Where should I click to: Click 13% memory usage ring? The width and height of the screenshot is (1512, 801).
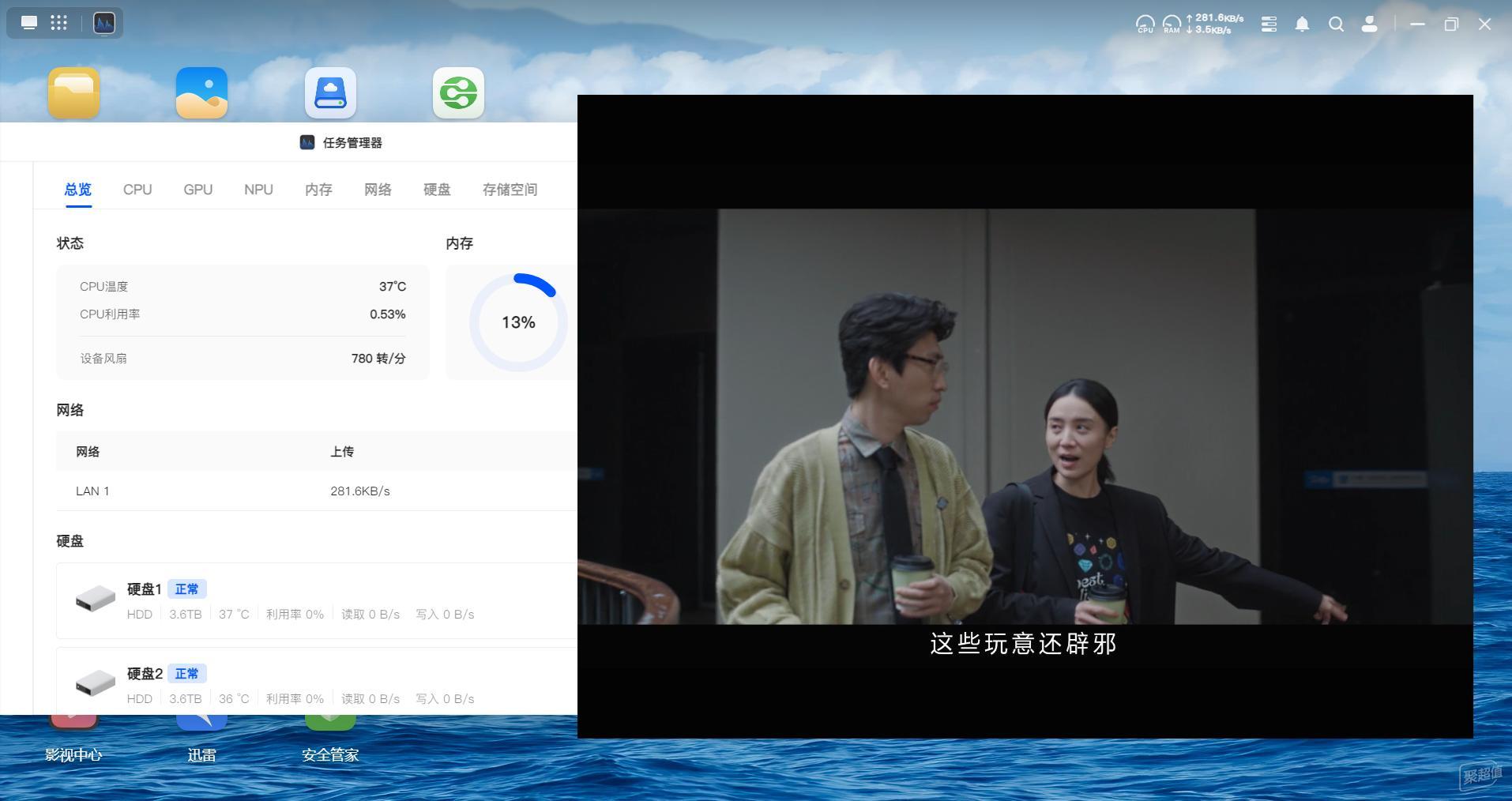tap(518, 322)
